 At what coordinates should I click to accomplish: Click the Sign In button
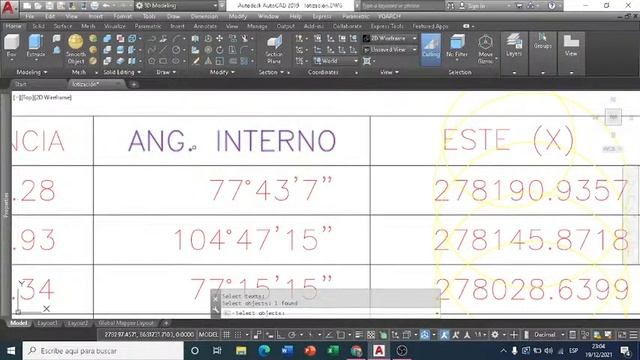476,6
